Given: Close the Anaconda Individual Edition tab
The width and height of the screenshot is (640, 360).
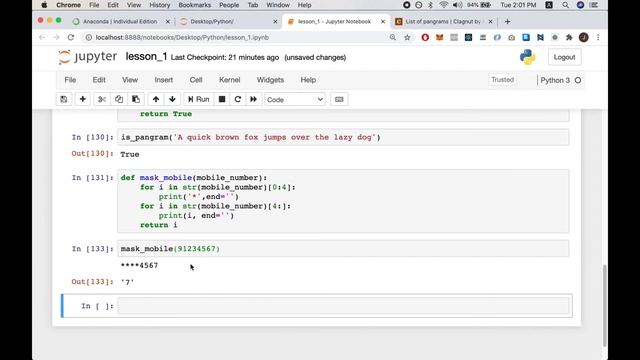Looking at the screenshot, I should tap(167, 22).
